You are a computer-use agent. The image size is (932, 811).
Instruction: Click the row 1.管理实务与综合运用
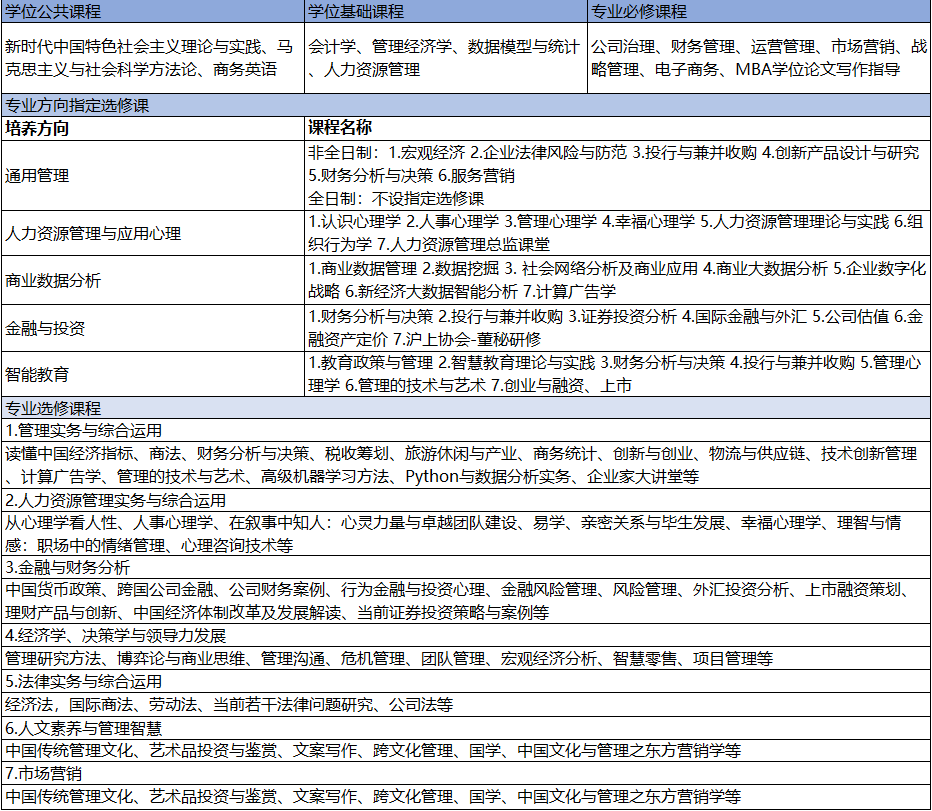pyautogui.click(x=466, y=430)
